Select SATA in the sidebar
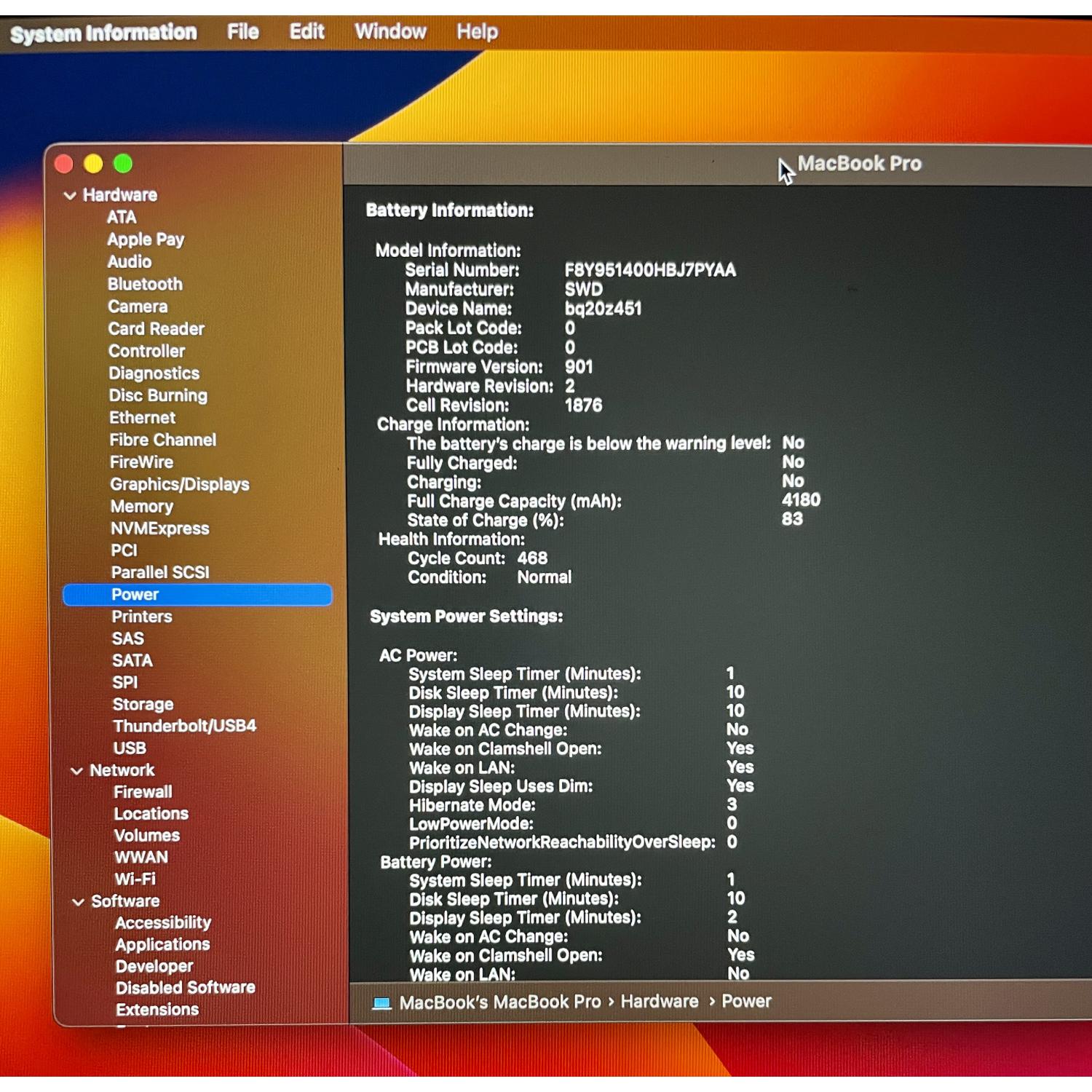The height and width of the screenshot is (1092, 1092). pos(132,661)
